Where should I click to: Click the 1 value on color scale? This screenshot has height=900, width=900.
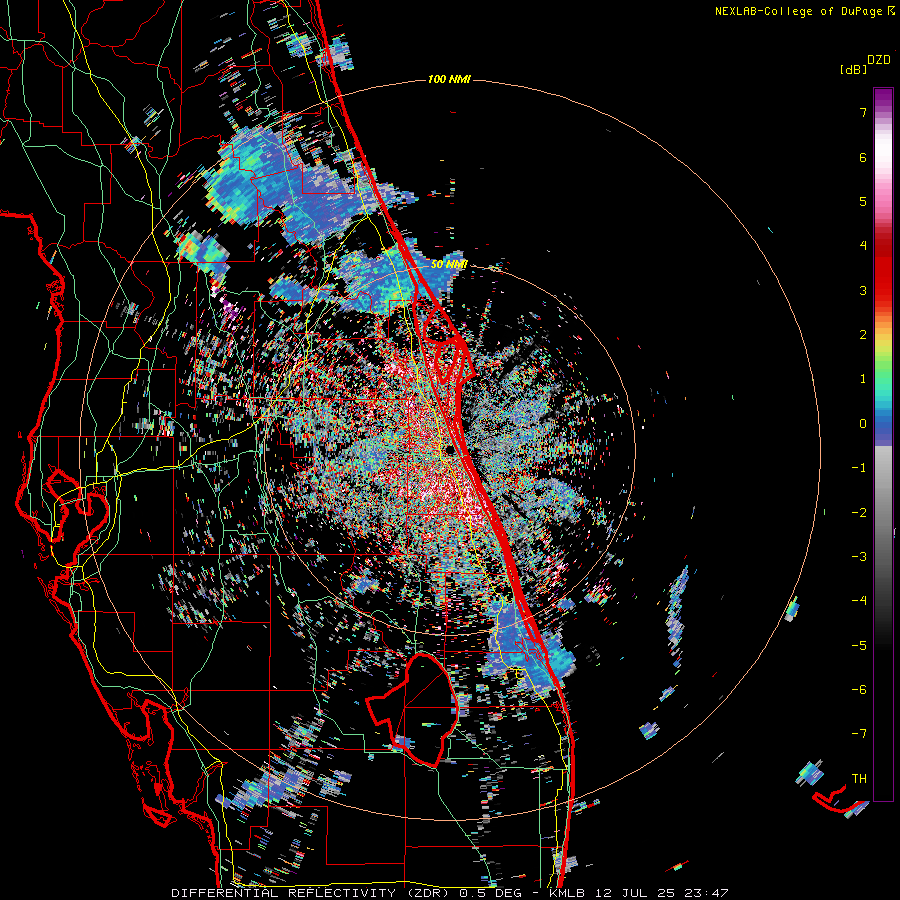[863, 379]
